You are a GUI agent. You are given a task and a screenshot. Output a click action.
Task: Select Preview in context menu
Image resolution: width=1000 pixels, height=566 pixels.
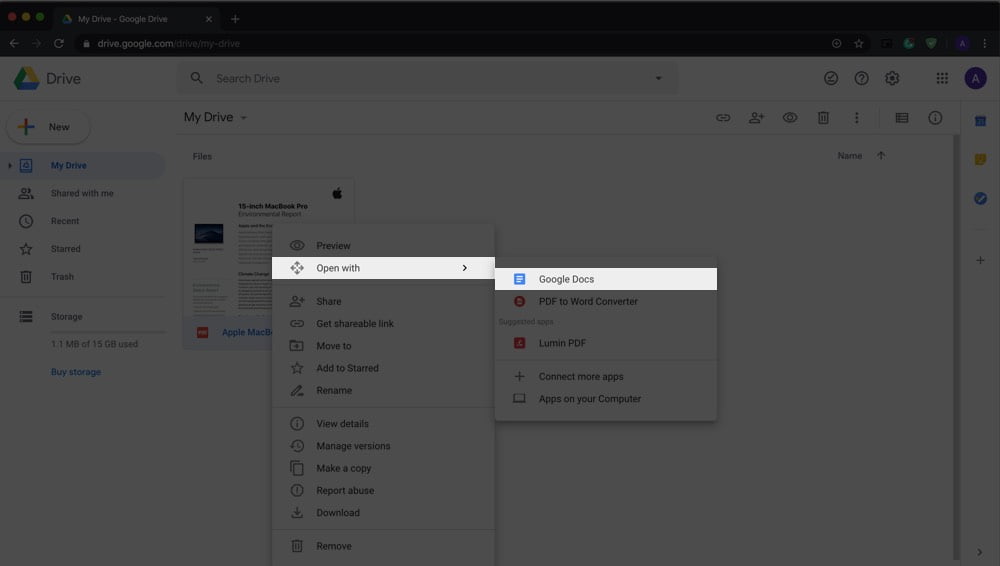point(383,246)
